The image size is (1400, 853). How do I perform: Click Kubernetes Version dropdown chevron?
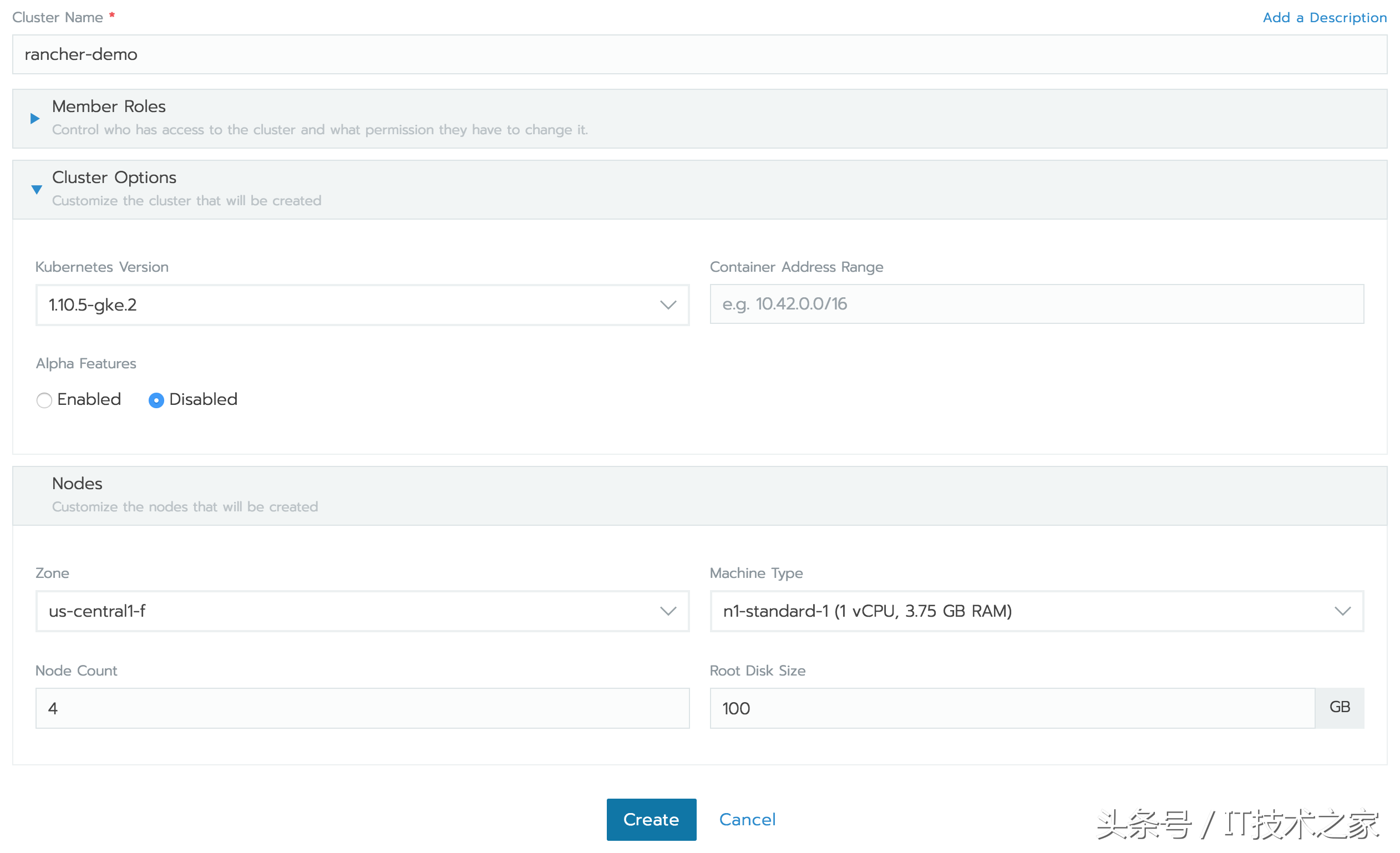668,305
